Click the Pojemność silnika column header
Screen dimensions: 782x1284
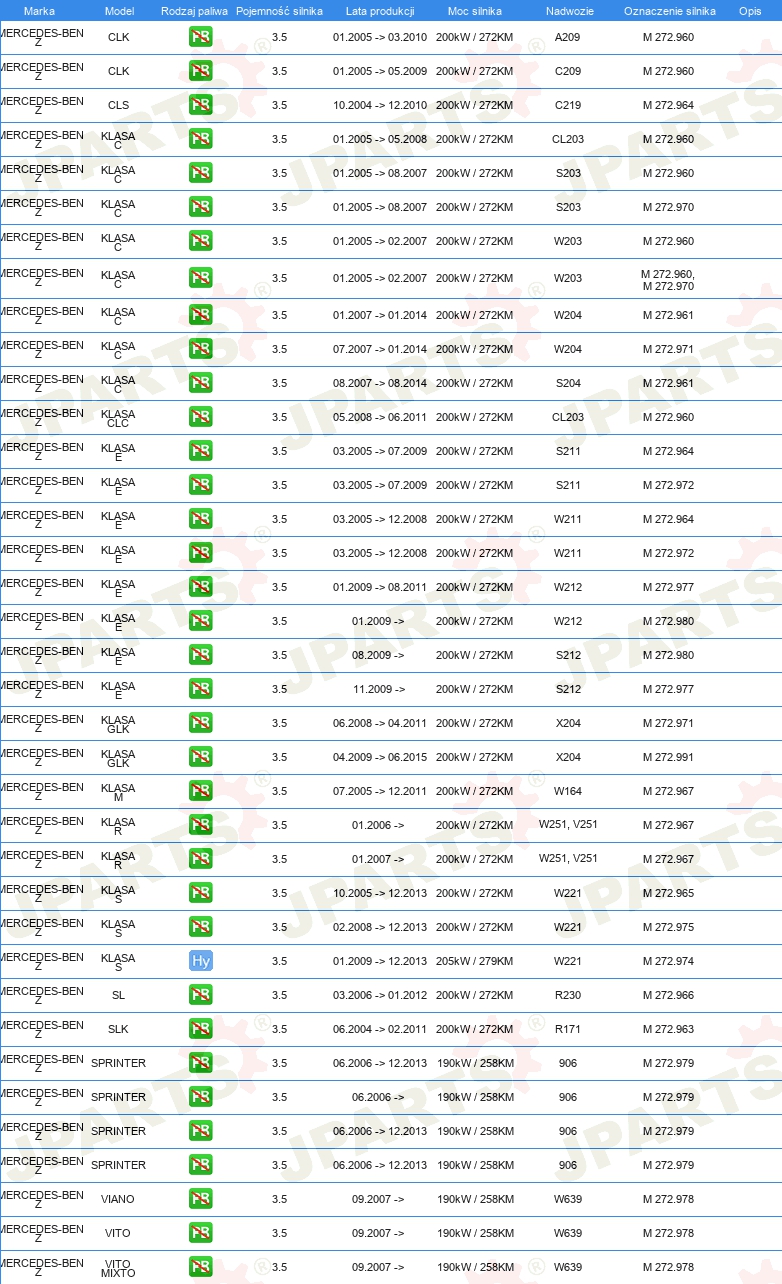pos(279,10)
